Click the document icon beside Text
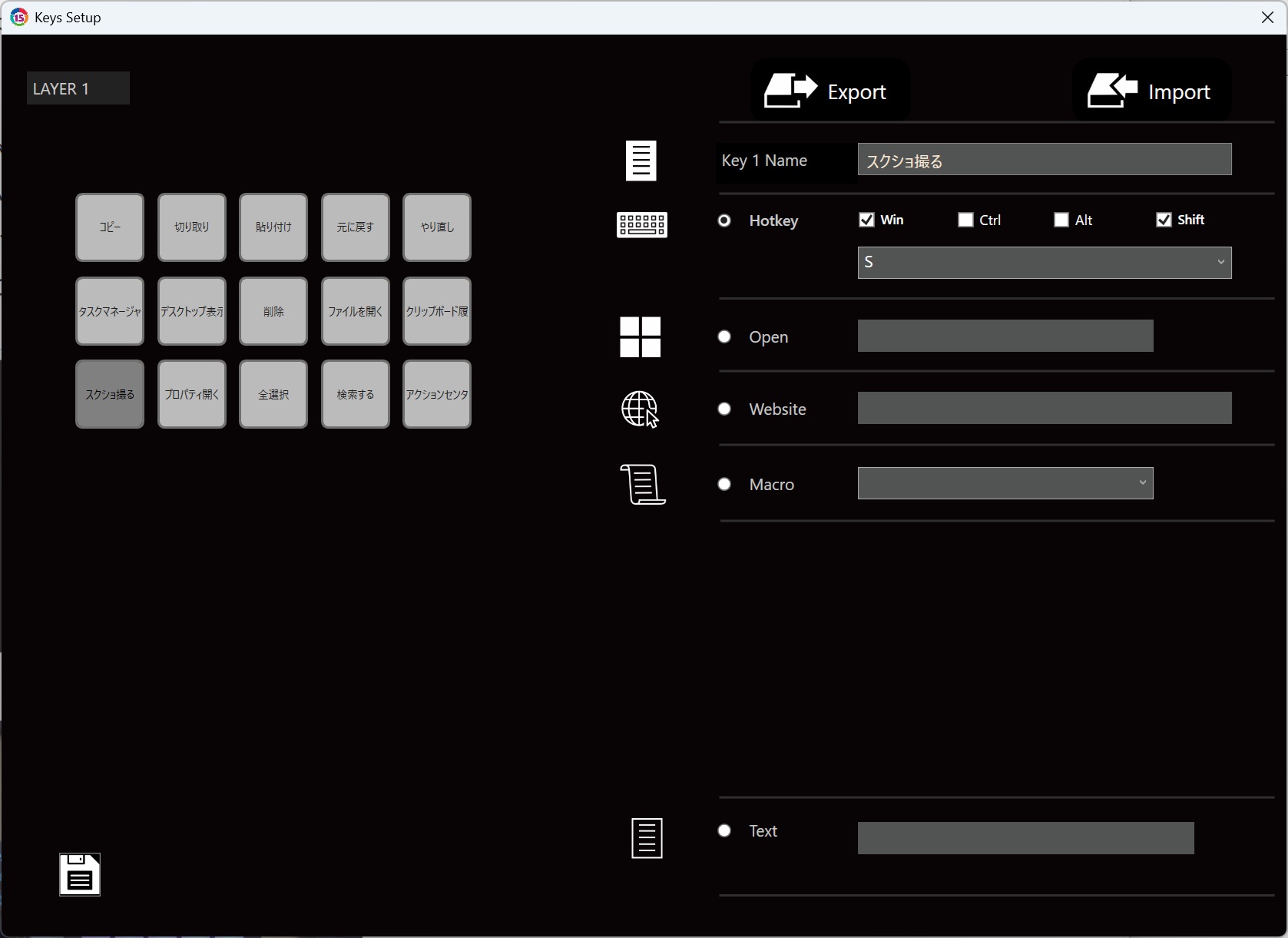The height and width of the screenshot is (938, 1288). pyautogui.click(x=647, y=838)
